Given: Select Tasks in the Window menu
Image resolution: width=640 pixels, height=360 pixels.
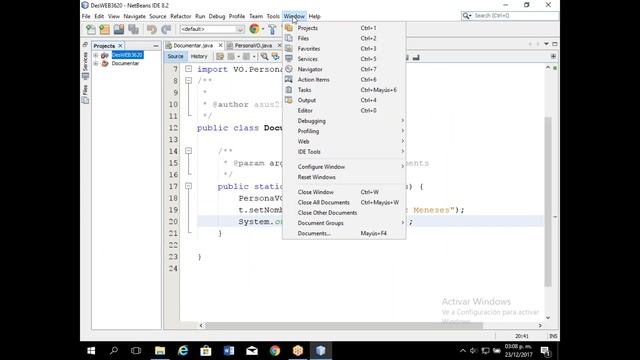Looking at the screenshot, I should (344, 90).
